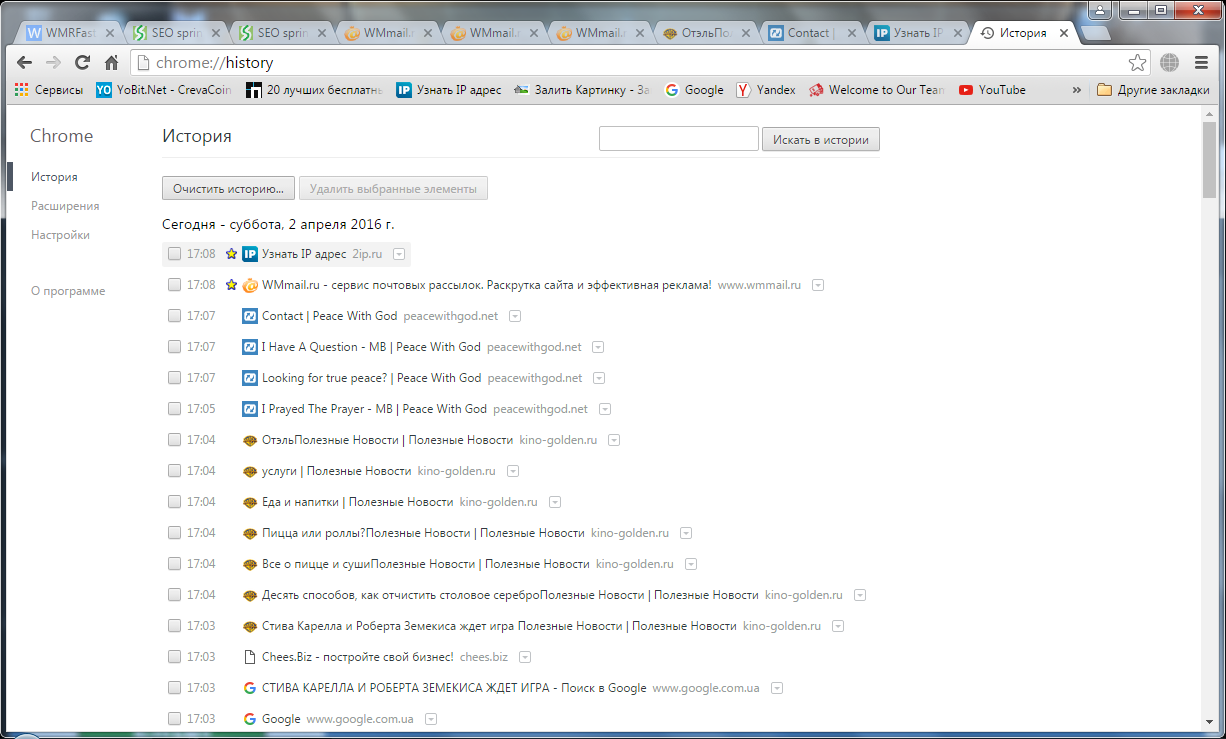Close the История tab
The height and width of the screenshot is (739, 1226).
[x=1064, y=33]
